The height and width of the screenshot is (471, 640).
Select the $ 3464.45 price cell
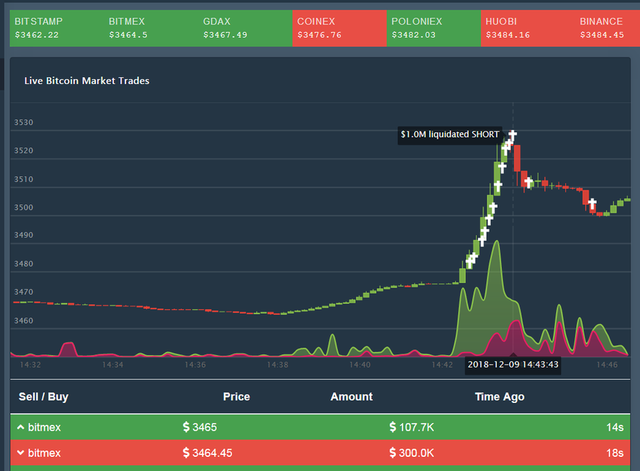point(207,453)
